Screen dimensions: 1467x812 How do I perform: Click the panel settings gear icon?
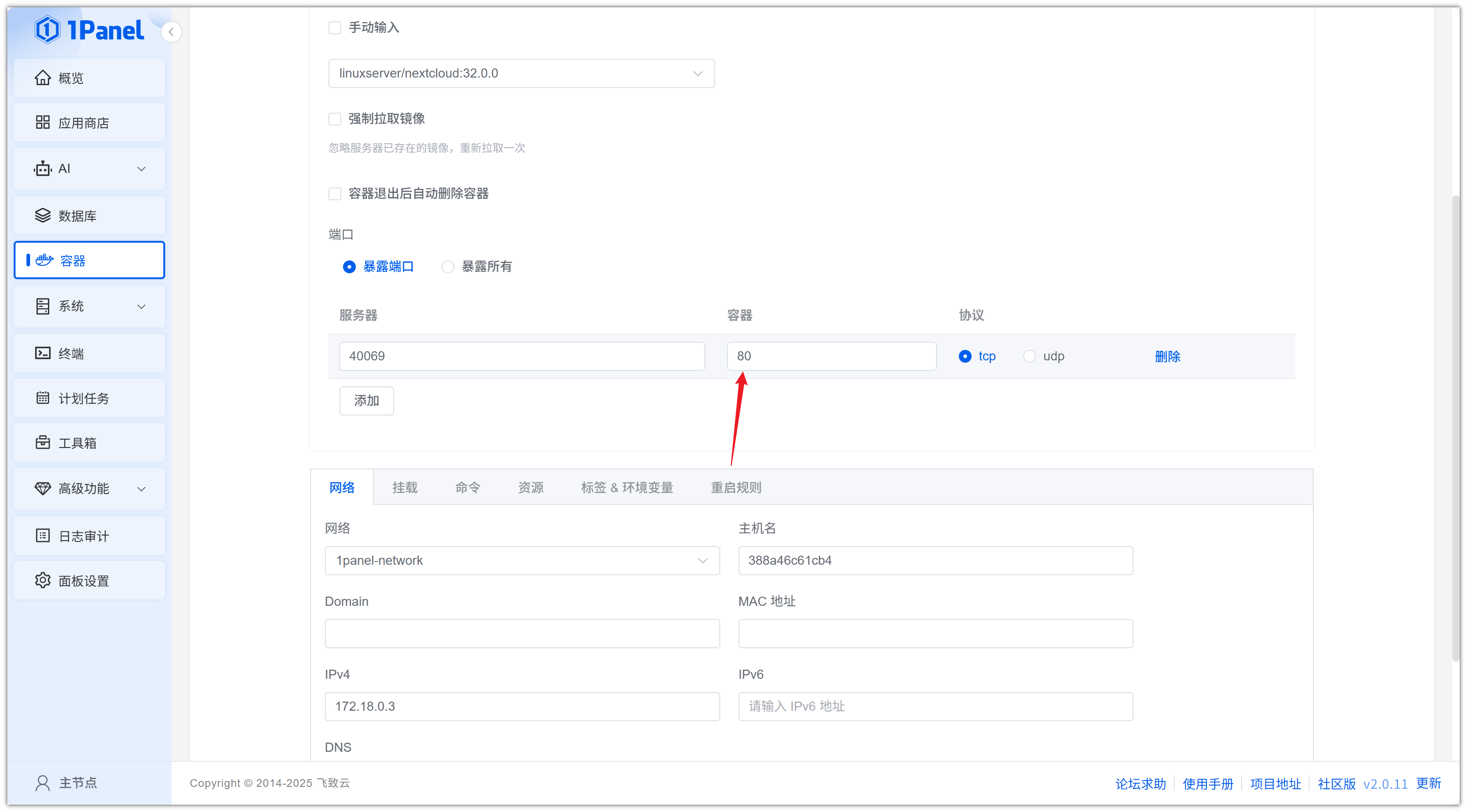tap(43, 580)
